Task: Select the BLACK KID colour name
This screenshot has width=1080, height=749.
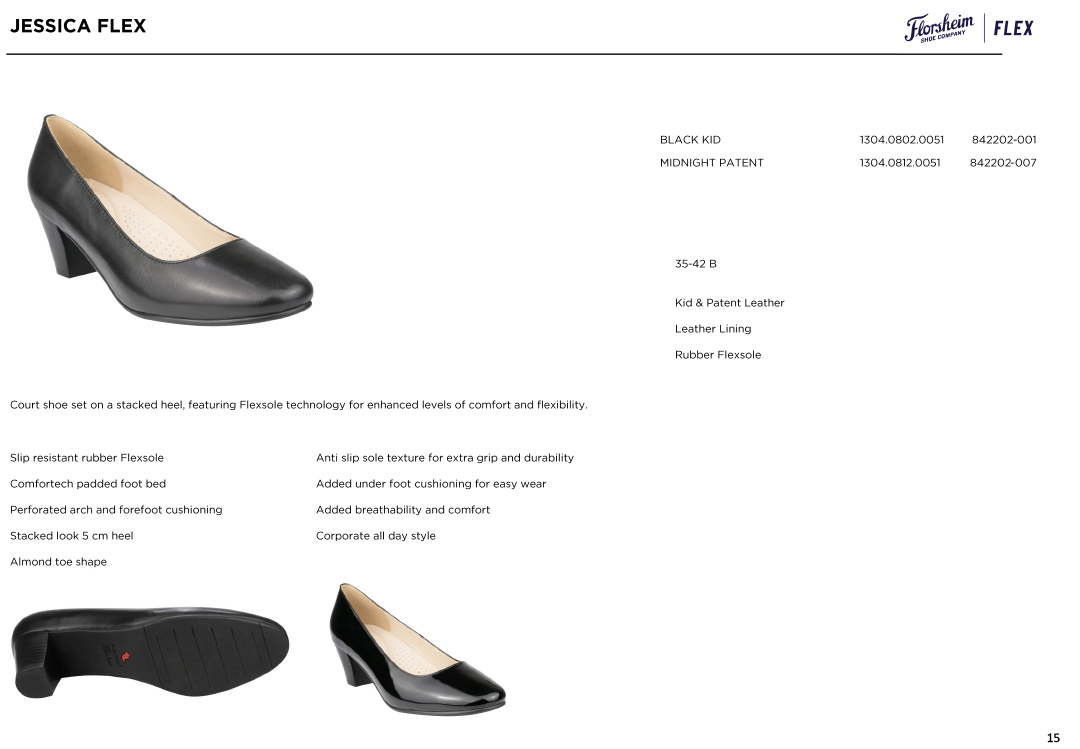Action: click(x=689, y=140)
